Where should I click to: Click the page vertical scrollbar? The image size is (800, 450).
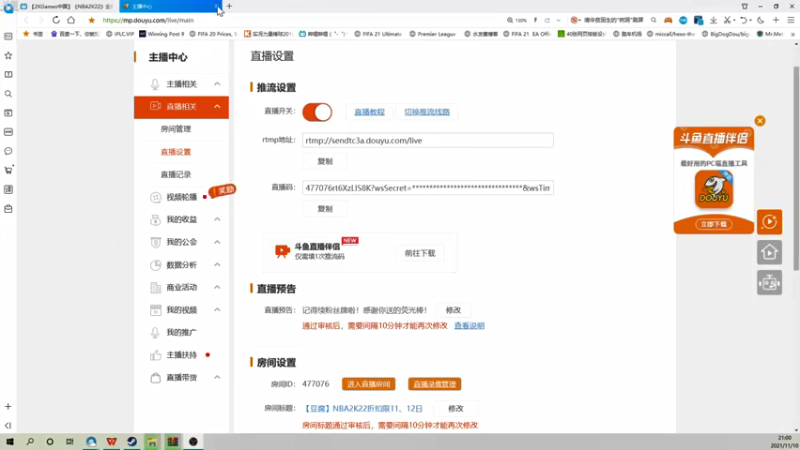pos(796,168)
